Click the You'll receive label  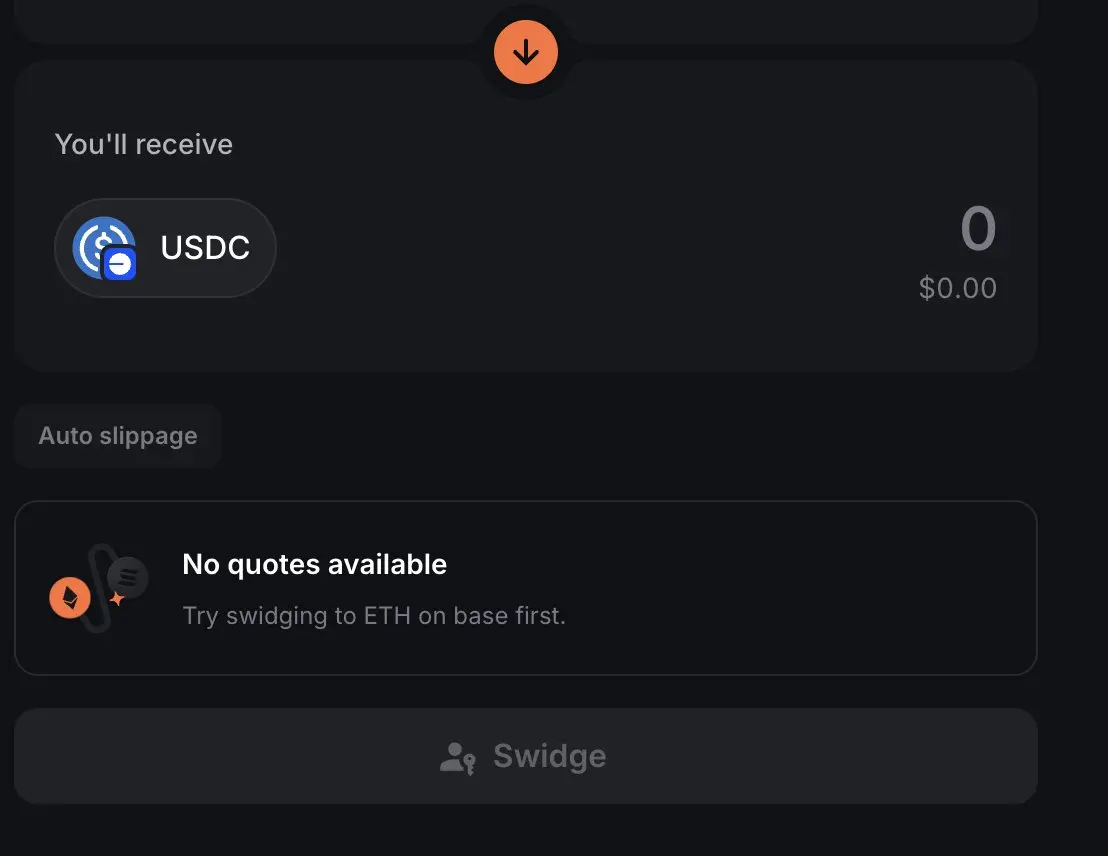[x=143, y=144]
